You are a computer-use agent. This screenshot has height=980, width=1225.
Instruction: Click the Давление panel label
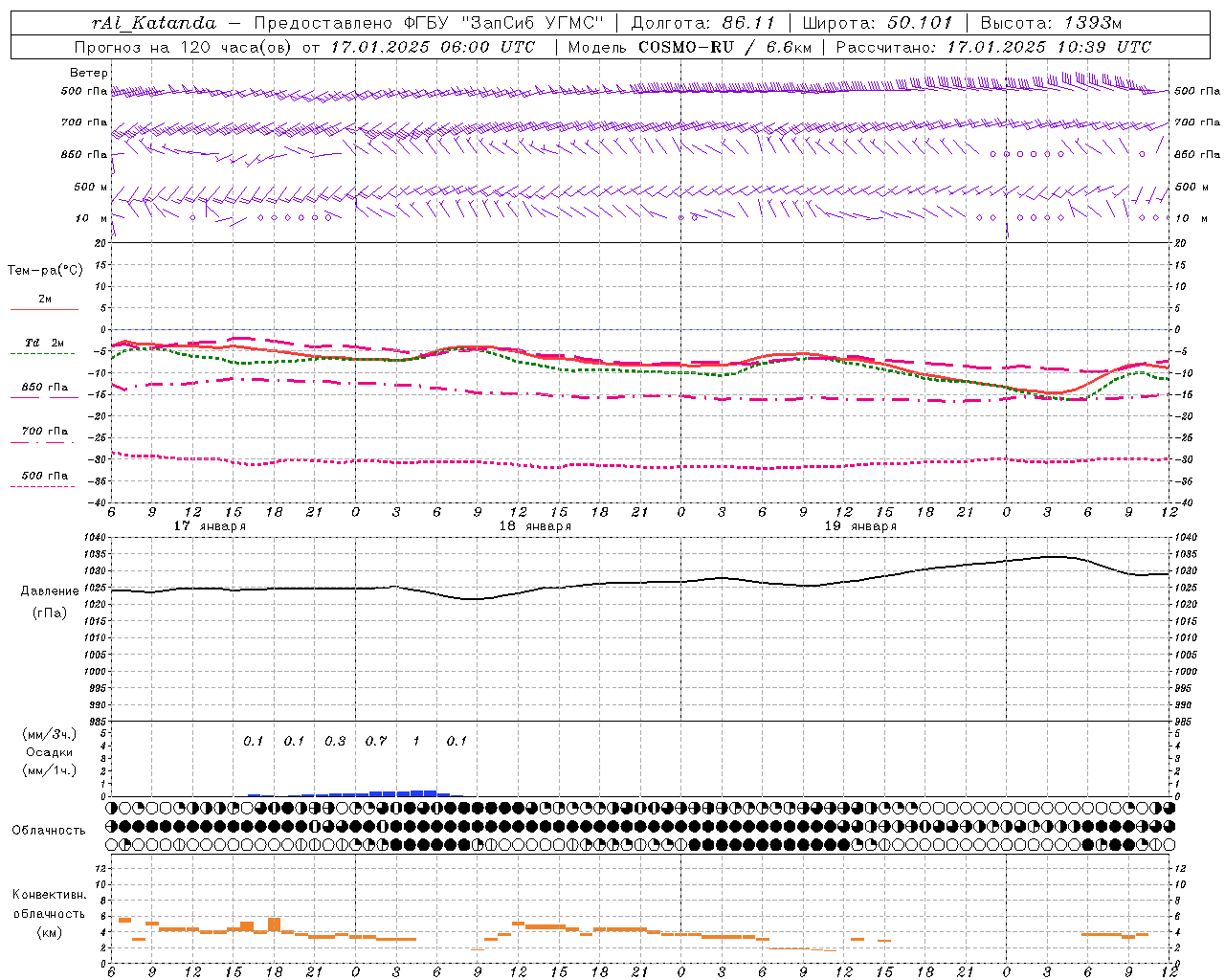pos(50,591)
